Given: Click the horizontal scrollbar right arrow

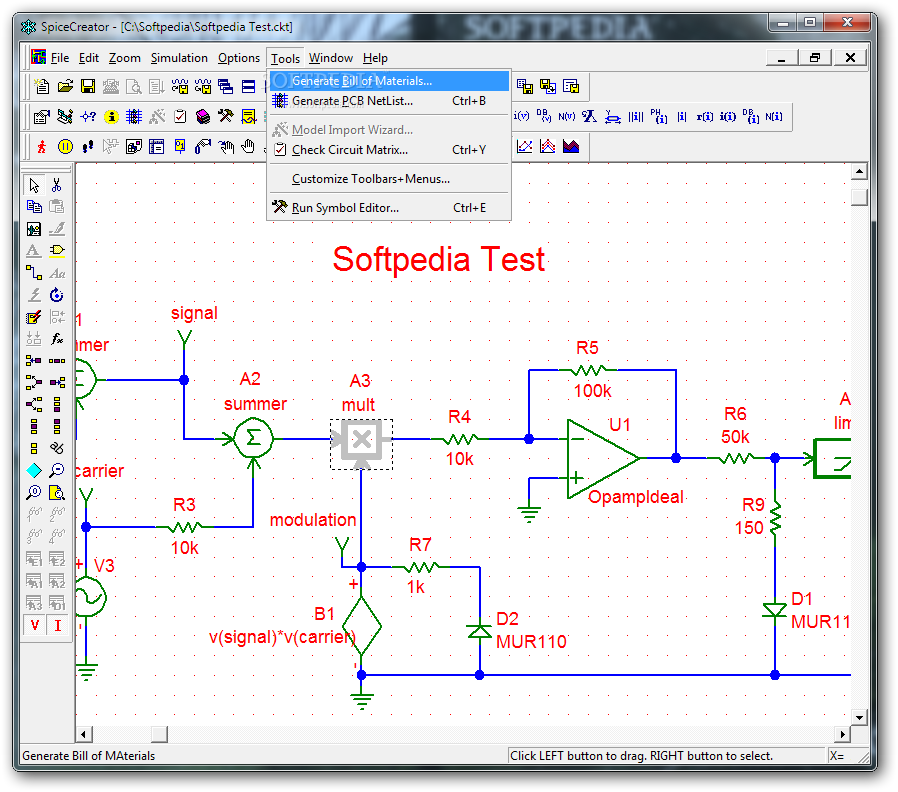Looking at the screenshot, I should tap(842, 734).
